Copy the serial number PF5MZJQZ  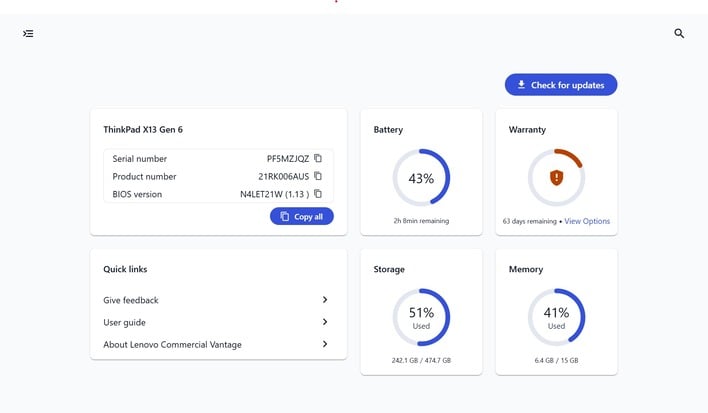click(318, 158)
